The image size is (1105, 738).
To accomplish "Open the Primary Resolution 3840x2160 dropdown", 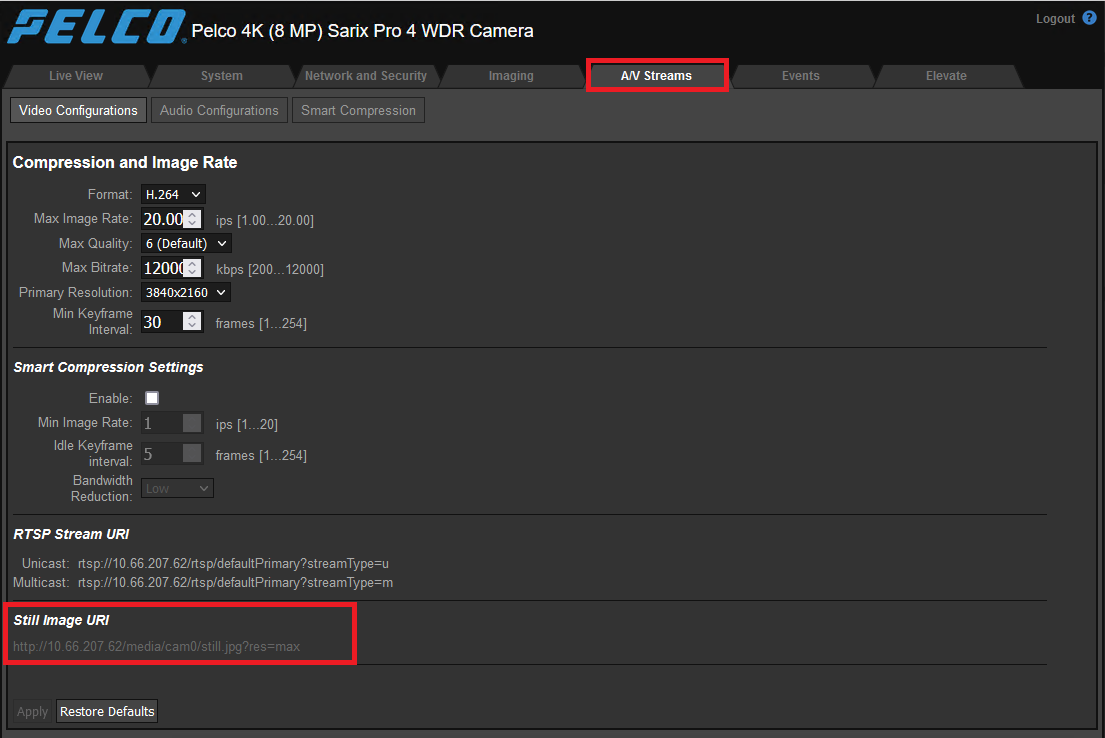I will [x=186, y=293].
